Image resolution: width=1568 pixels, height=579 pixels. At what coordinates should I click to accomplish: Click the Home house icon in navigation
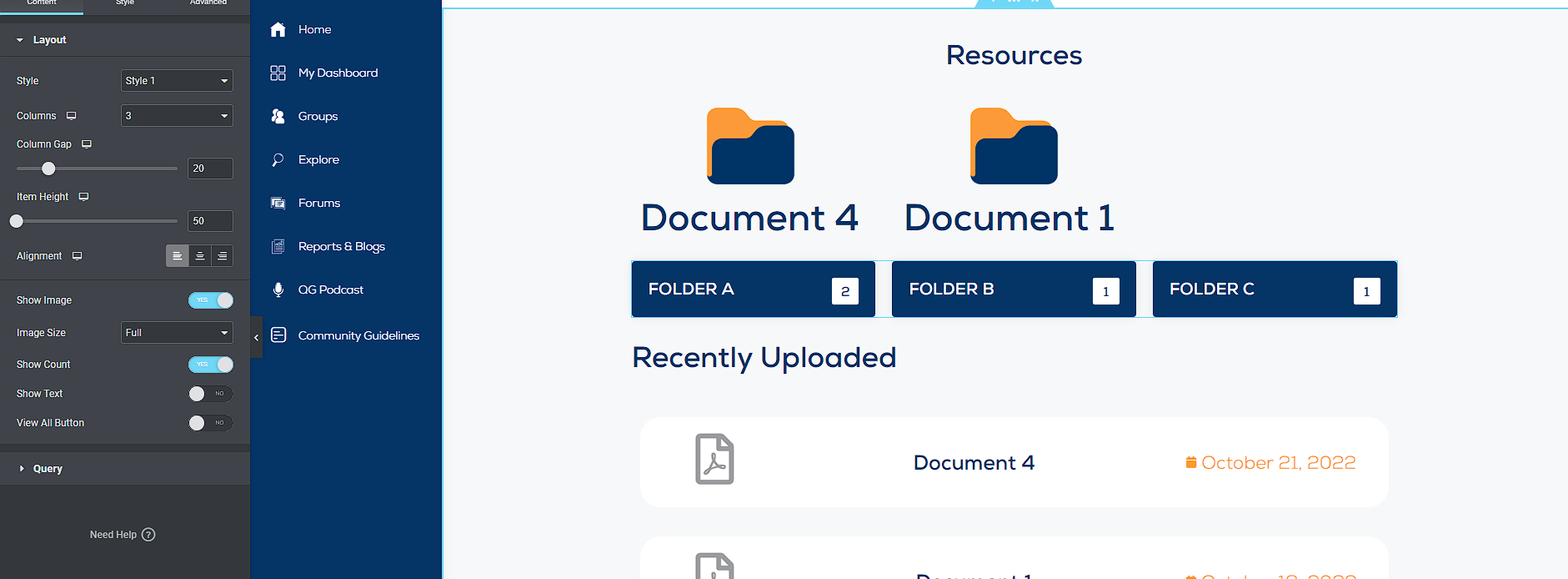click(x=278, y=29)
